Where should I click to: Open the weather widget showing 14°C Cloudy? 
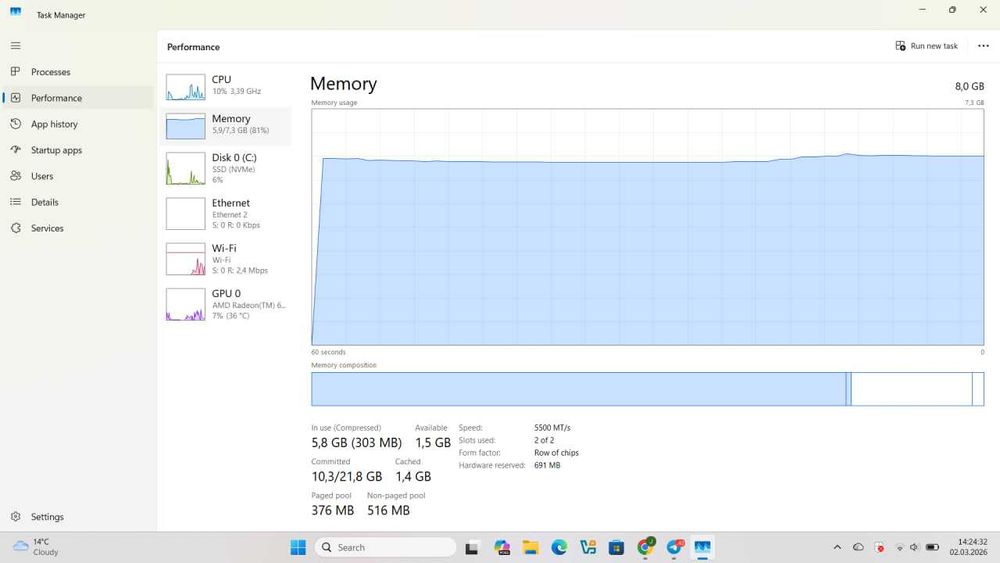click(37, 547)
